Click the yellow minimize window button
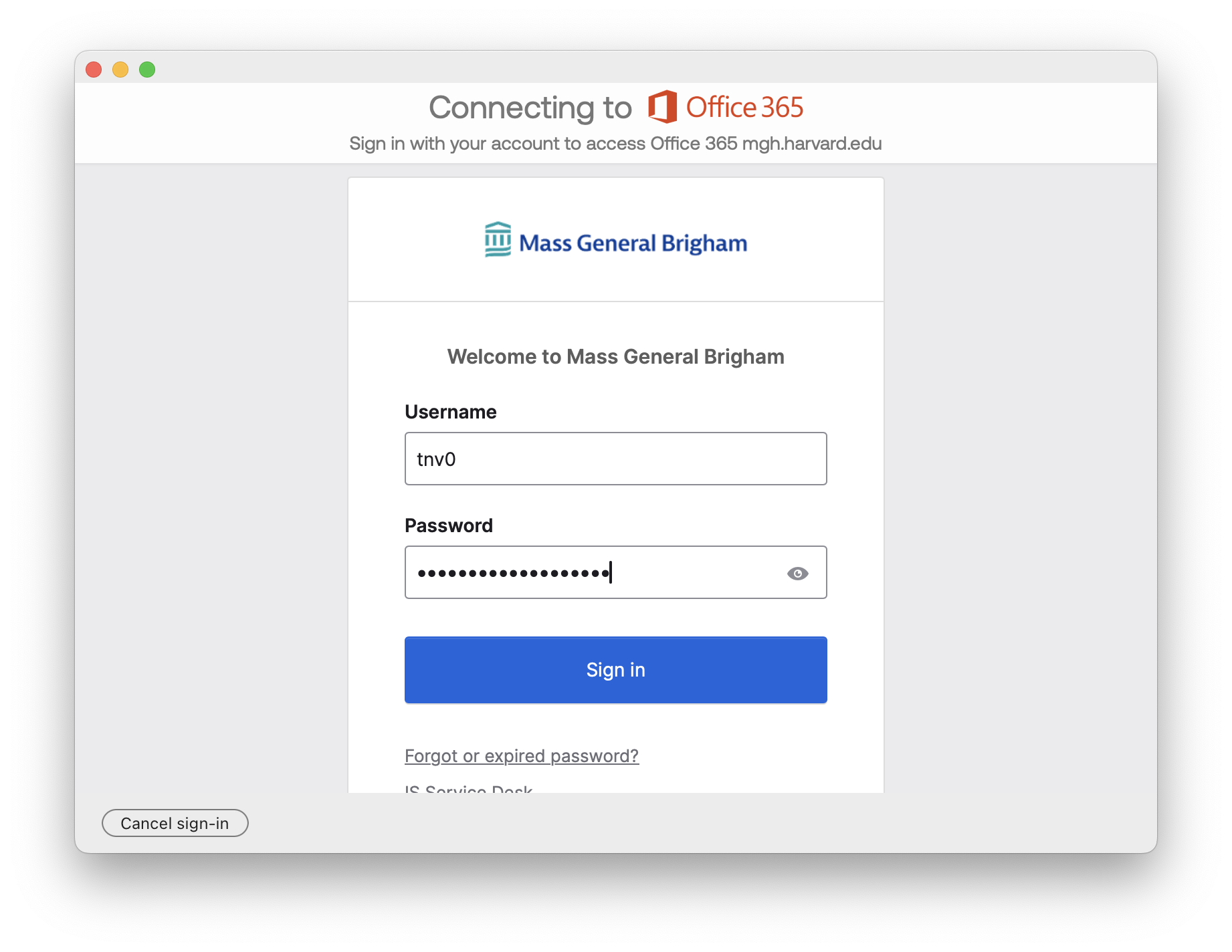 [x=120, y=69]
